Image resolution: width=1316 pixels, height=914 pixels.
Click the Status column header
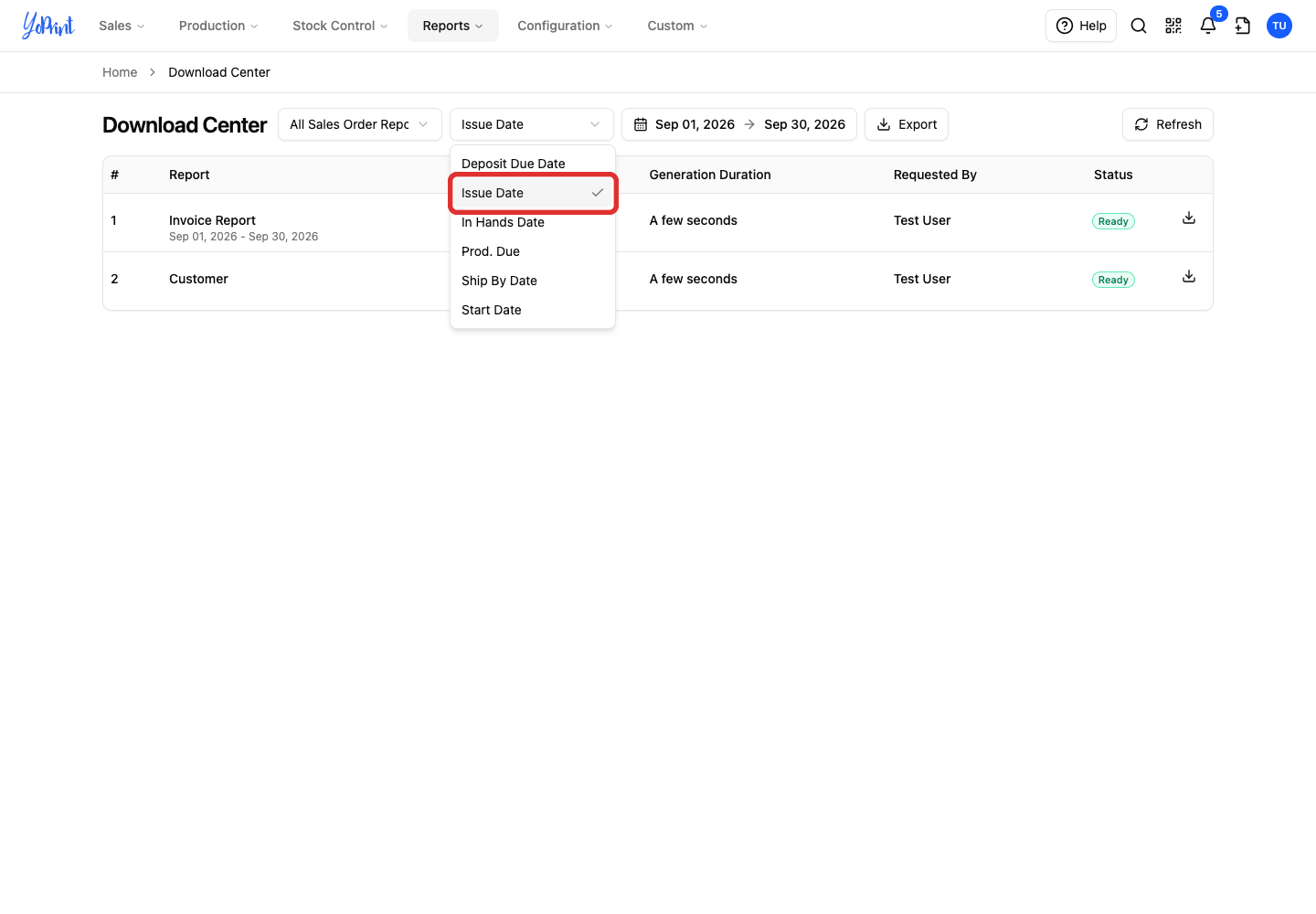pyautogui.click(x=1113, y=175)
